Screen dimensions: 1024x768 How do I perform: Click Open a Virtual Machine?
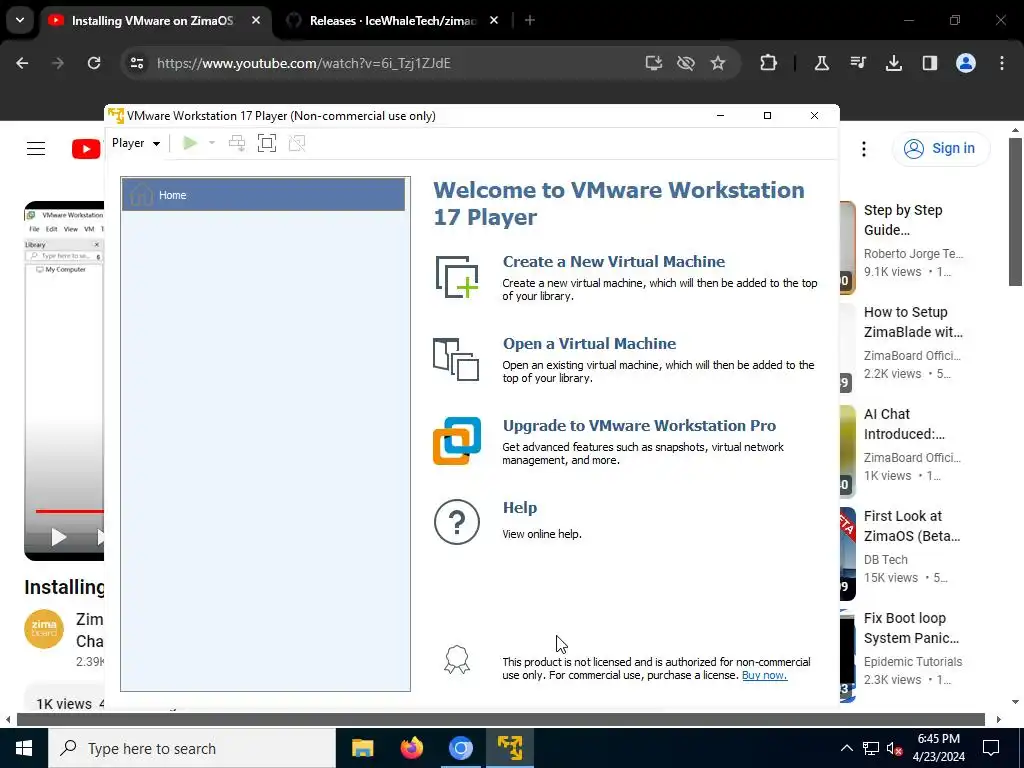coord(589,344)
